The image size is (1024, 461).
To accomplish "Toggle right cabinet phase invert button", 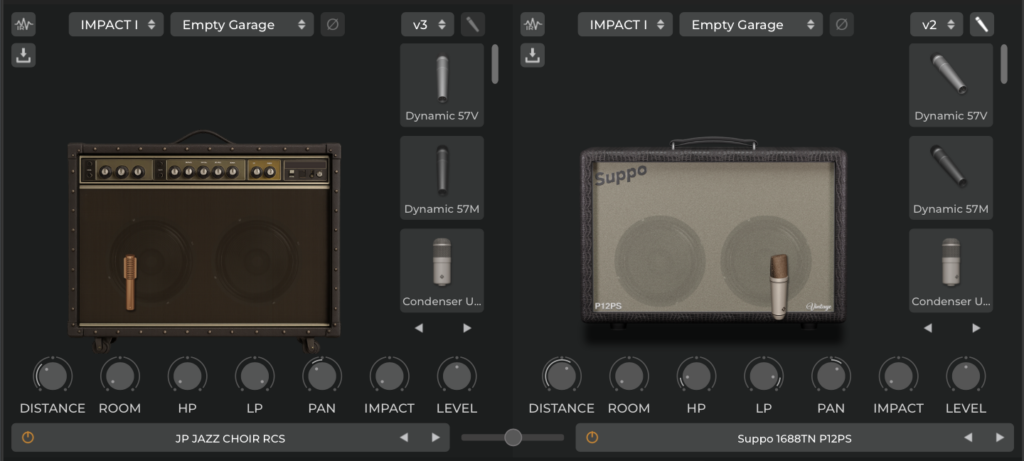I will pyautogui.click(x=841, y=25).
